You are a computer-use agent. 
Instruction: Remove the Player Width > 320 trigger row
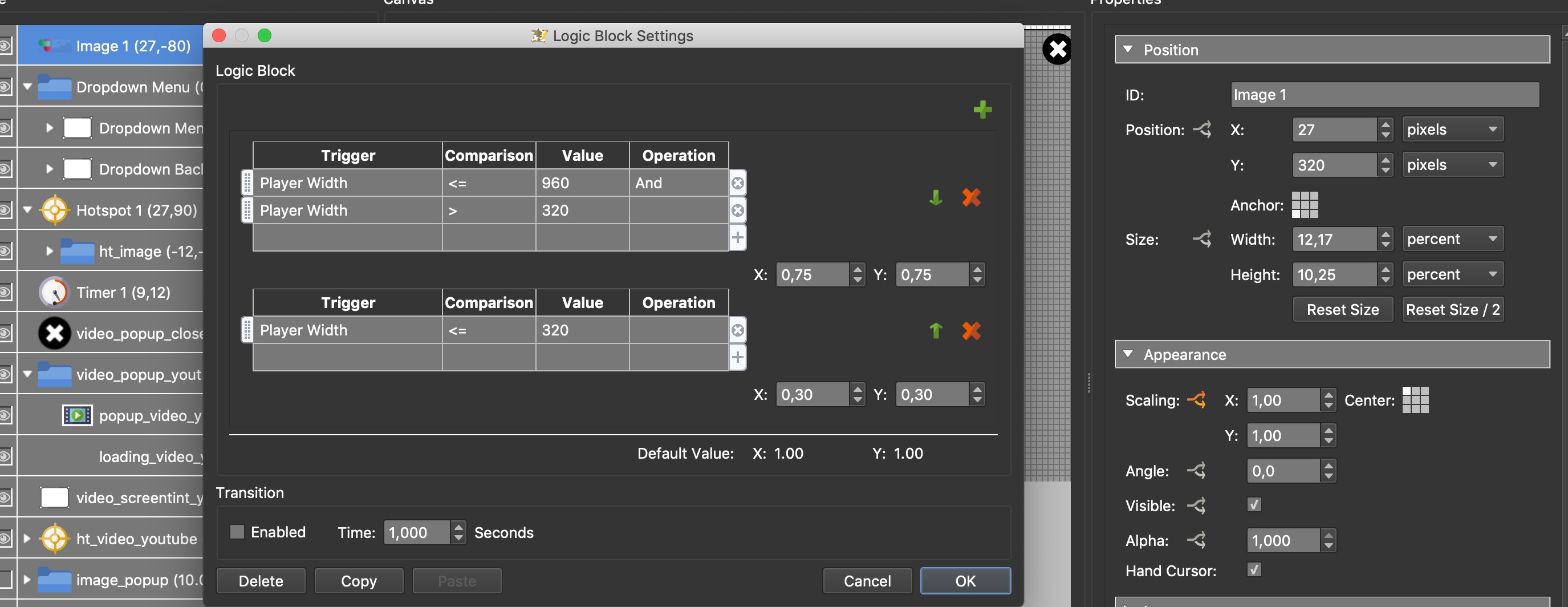[x=737, y=211]
